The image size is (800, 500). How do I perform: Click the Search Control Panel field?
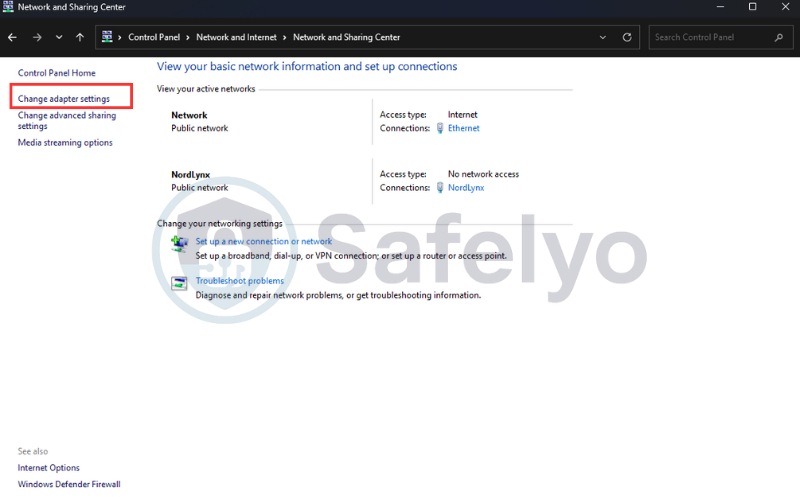click(x=720, y=37)
